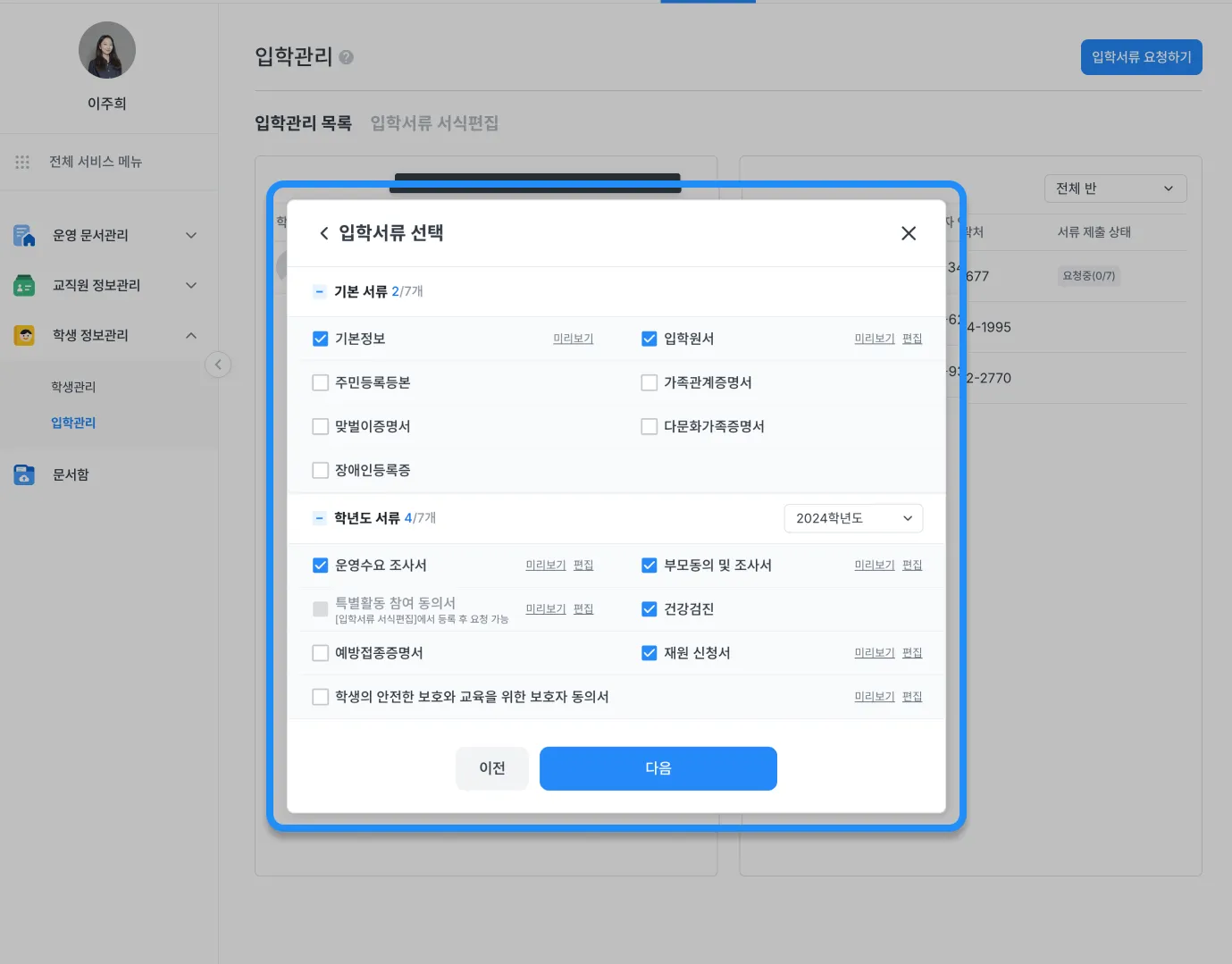
Task: Check the 맞벌이증명서 checkbox
Action: 320,426
